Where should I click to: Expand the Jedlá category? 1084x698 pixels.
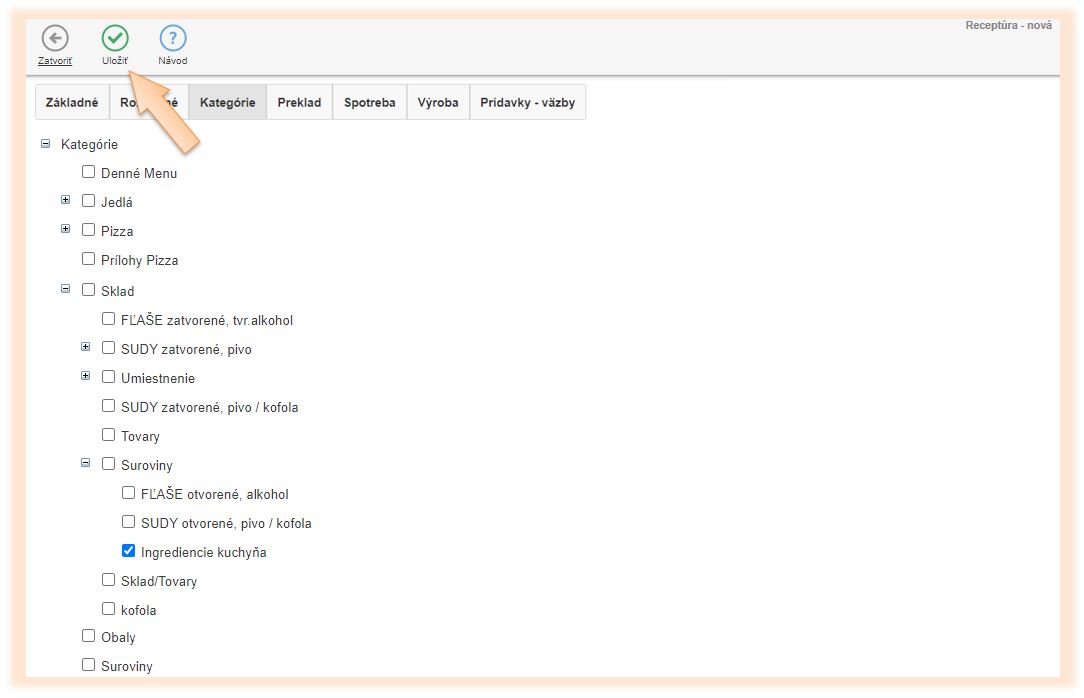click(66, 200)
